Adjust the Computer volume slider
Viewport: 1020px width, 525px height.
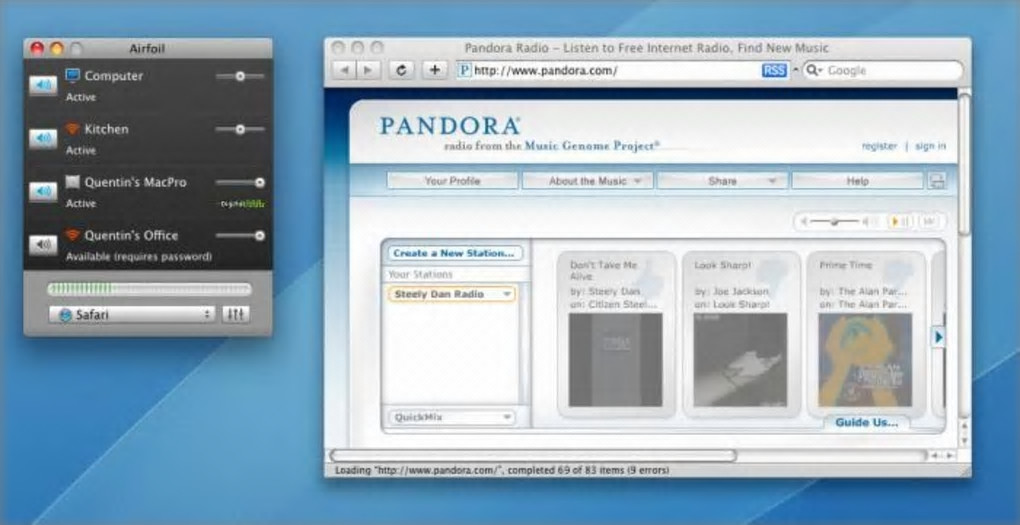pos(240,76)
